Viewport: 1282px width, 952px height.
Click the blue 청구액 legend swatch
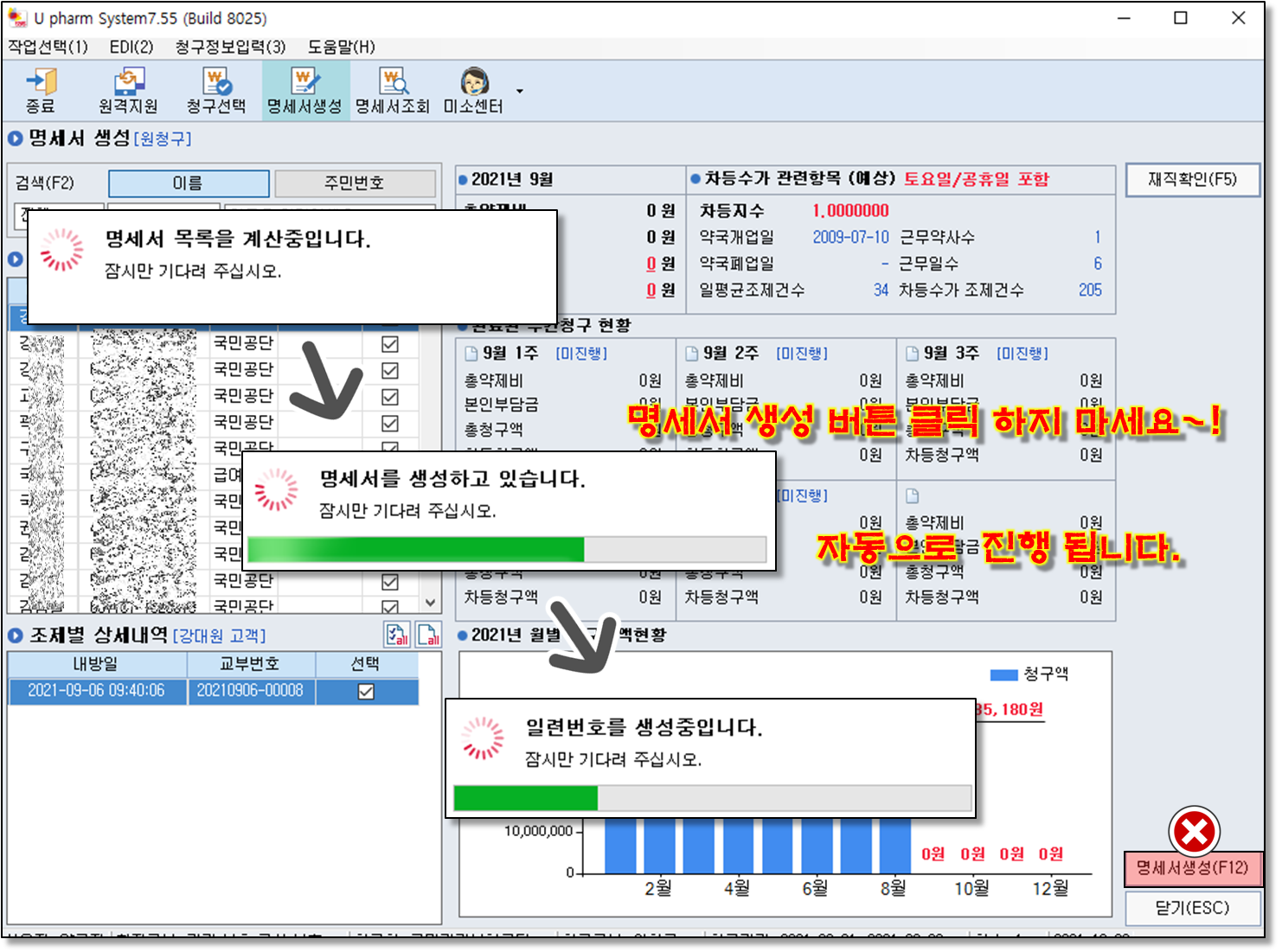1003,674
